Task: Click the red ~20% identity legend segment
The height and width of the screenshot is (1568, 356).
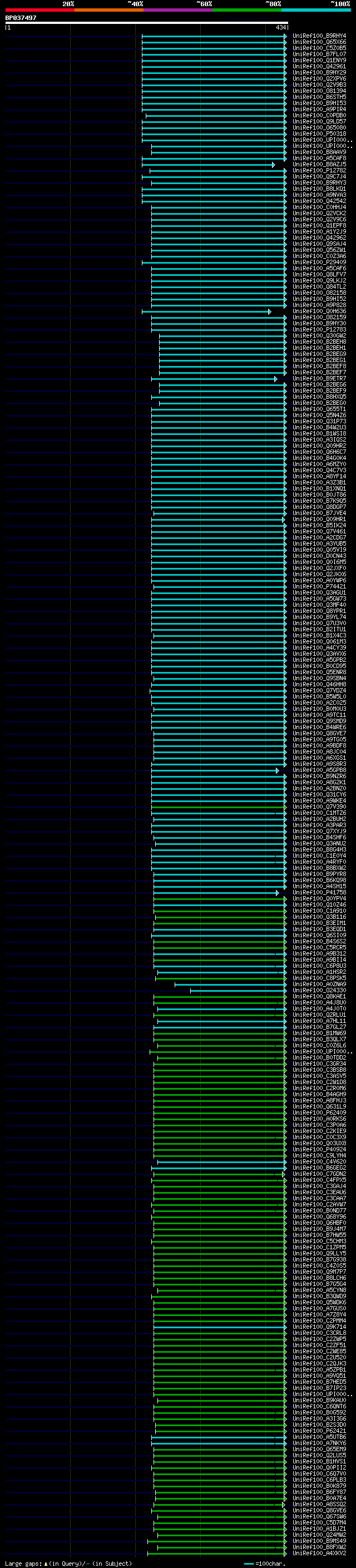Action: [39, 10]
